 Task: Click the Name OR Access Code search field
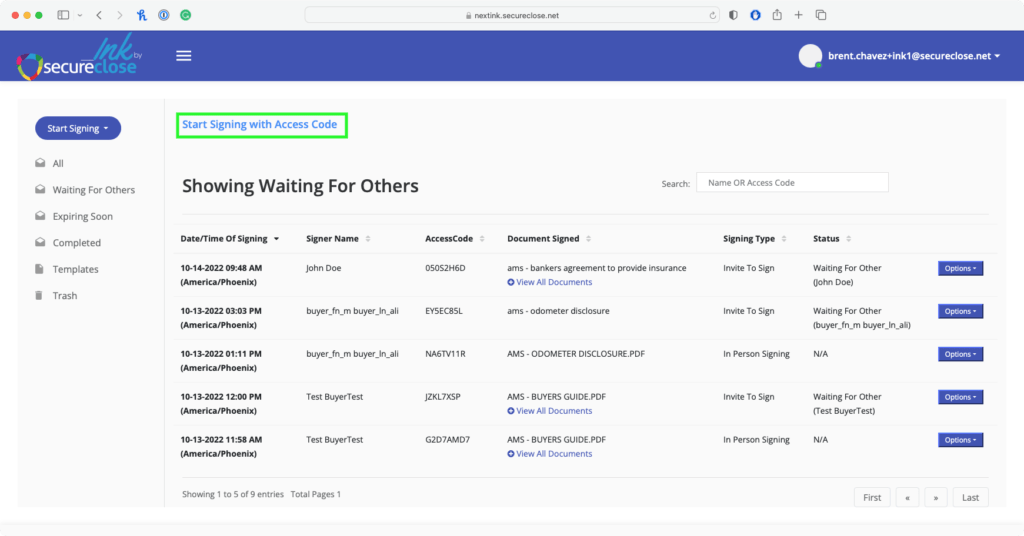(x=792, y=183)
